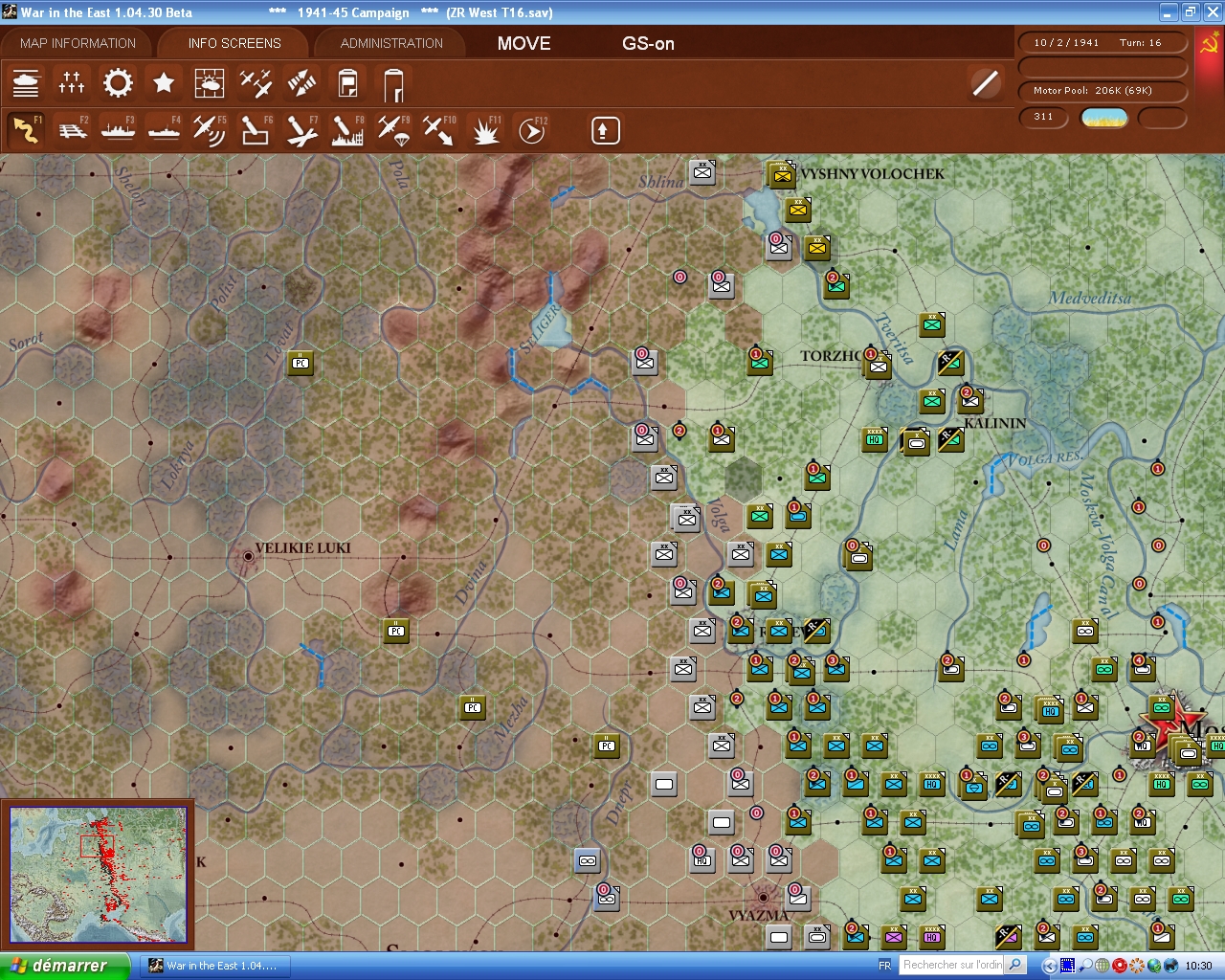Click the MOVE mode label
1225x980 pixels.
click(524, 43)
